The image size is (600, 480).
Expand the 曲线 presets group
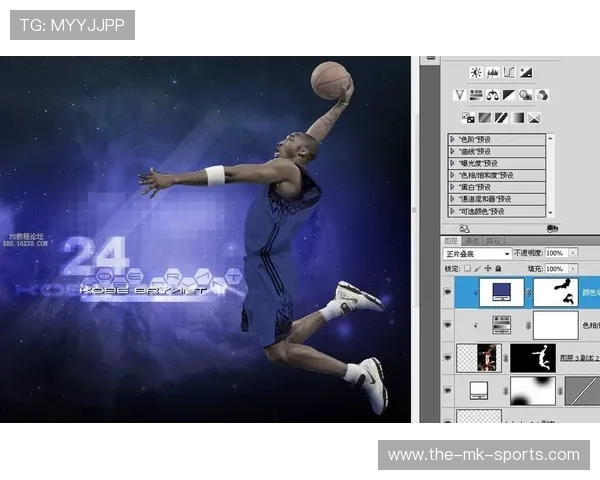coord(452,151)
